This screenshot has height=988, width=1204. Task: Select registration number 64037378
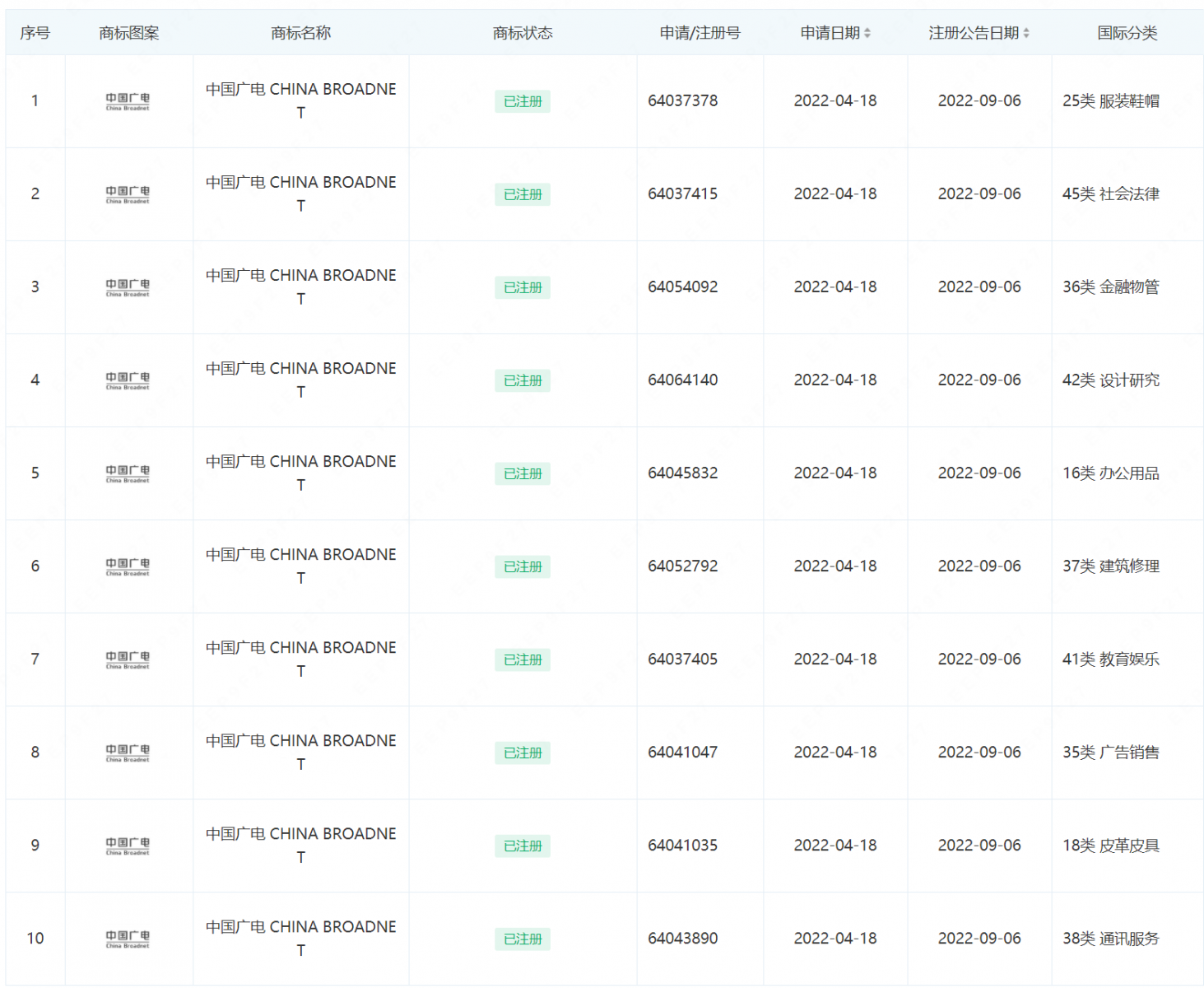[682, 100]
